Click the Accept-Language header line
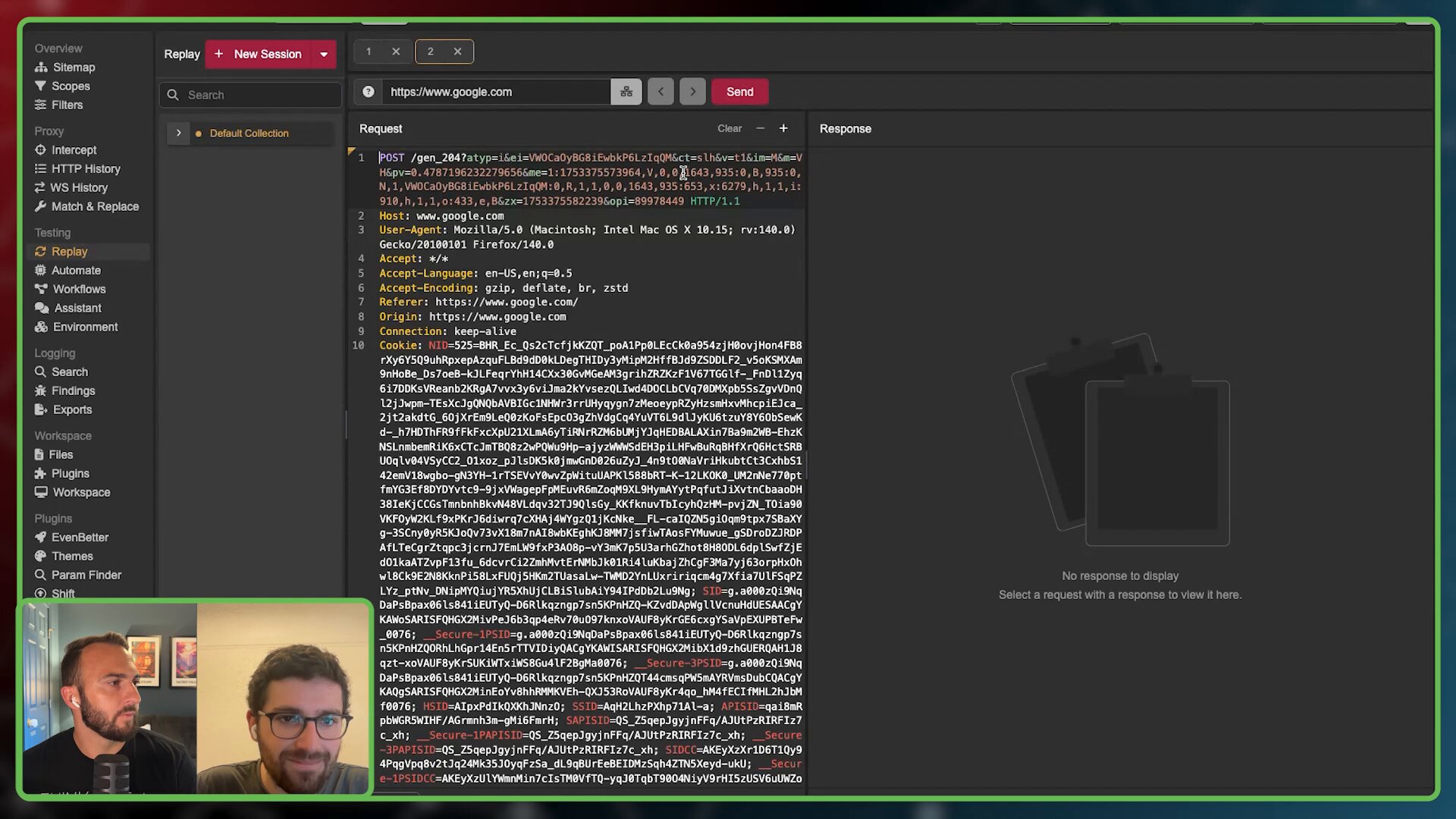 tap(475, 274)
